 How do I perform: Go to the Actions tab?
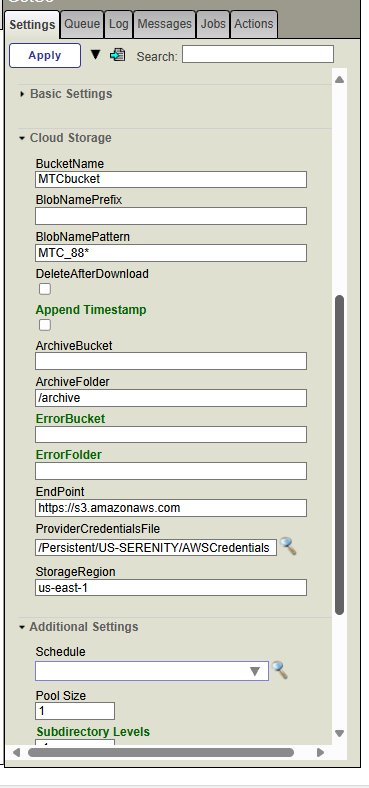(x=254, y=24)
